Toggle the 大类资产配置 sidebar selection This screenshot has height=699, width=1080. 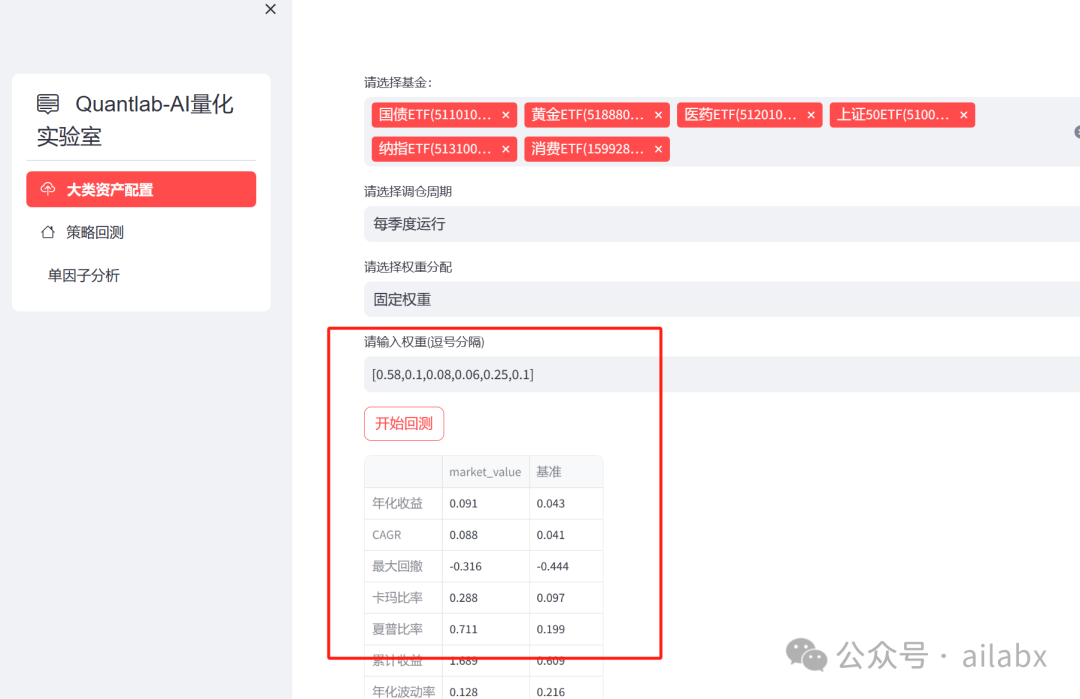pyautogui.click(x=141, y=188)
